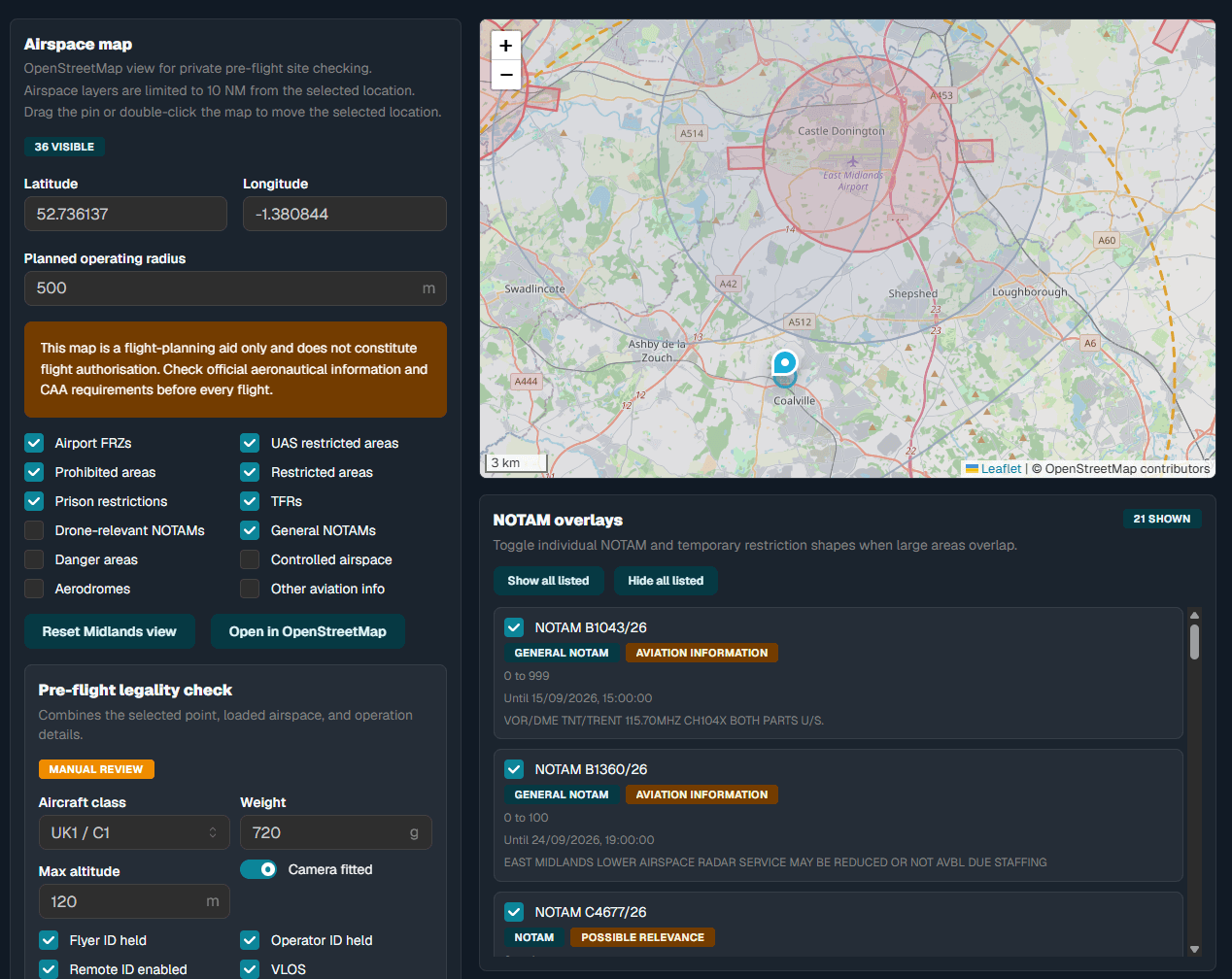Click the 21 SHOWN badge
The image size is (1232, 979).
pyautogui.click(x=1162, y=519)
